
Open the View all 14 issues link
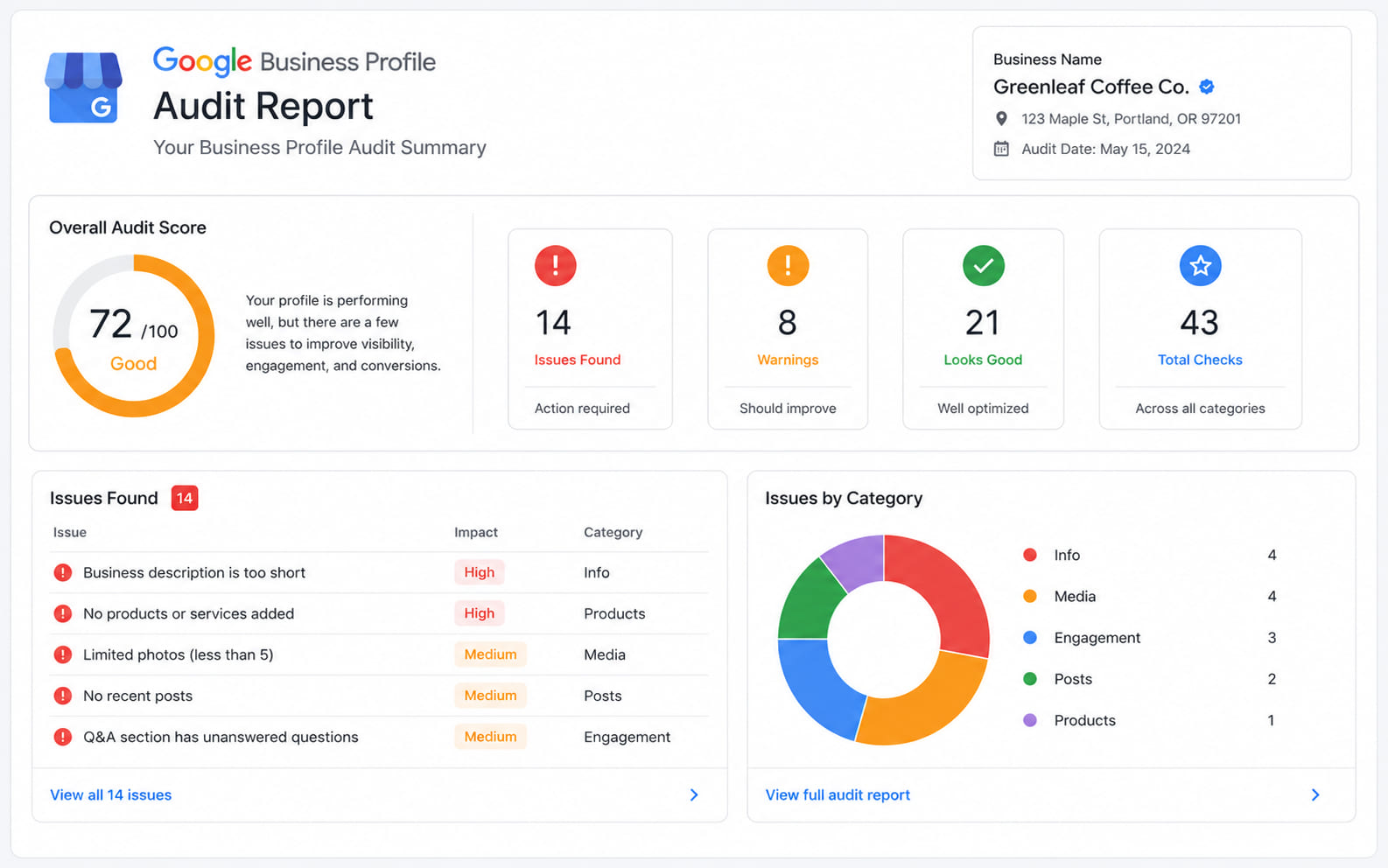(x=111, y=794)
